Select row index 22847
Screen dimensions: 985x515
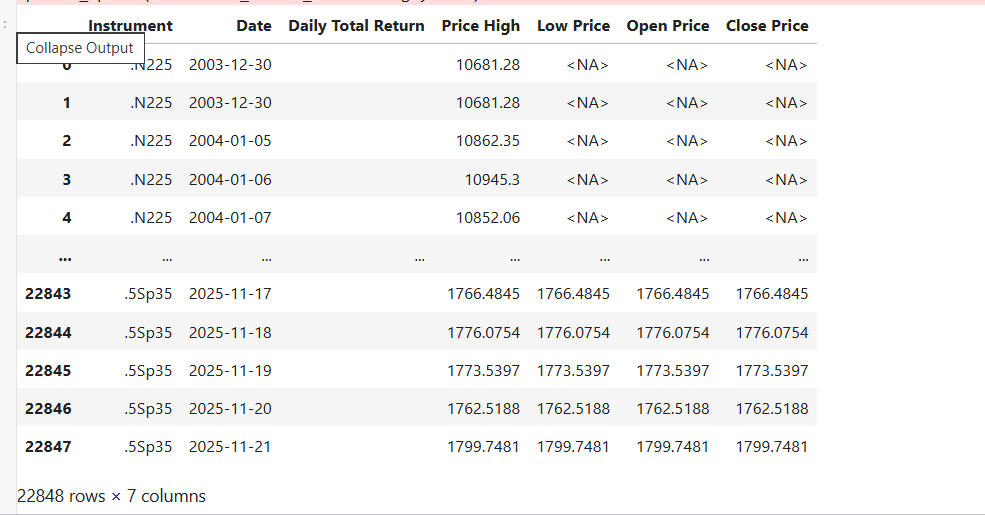tap(48, 447)
